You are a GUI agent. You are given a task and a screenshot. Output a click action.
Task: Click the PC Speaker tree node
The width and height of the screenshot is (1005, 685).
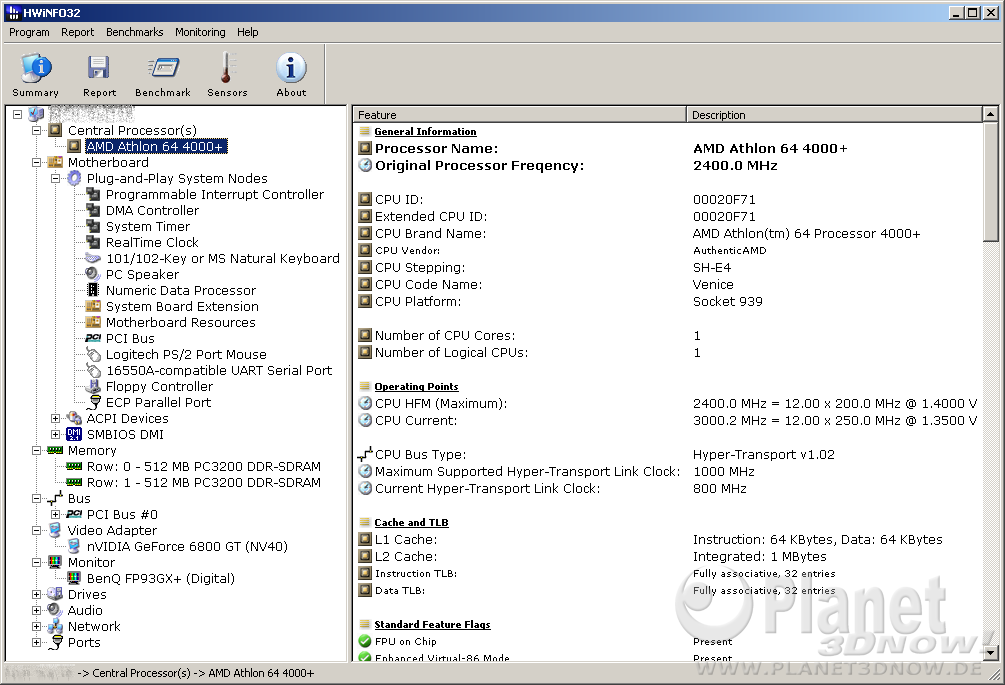(142, 274)
